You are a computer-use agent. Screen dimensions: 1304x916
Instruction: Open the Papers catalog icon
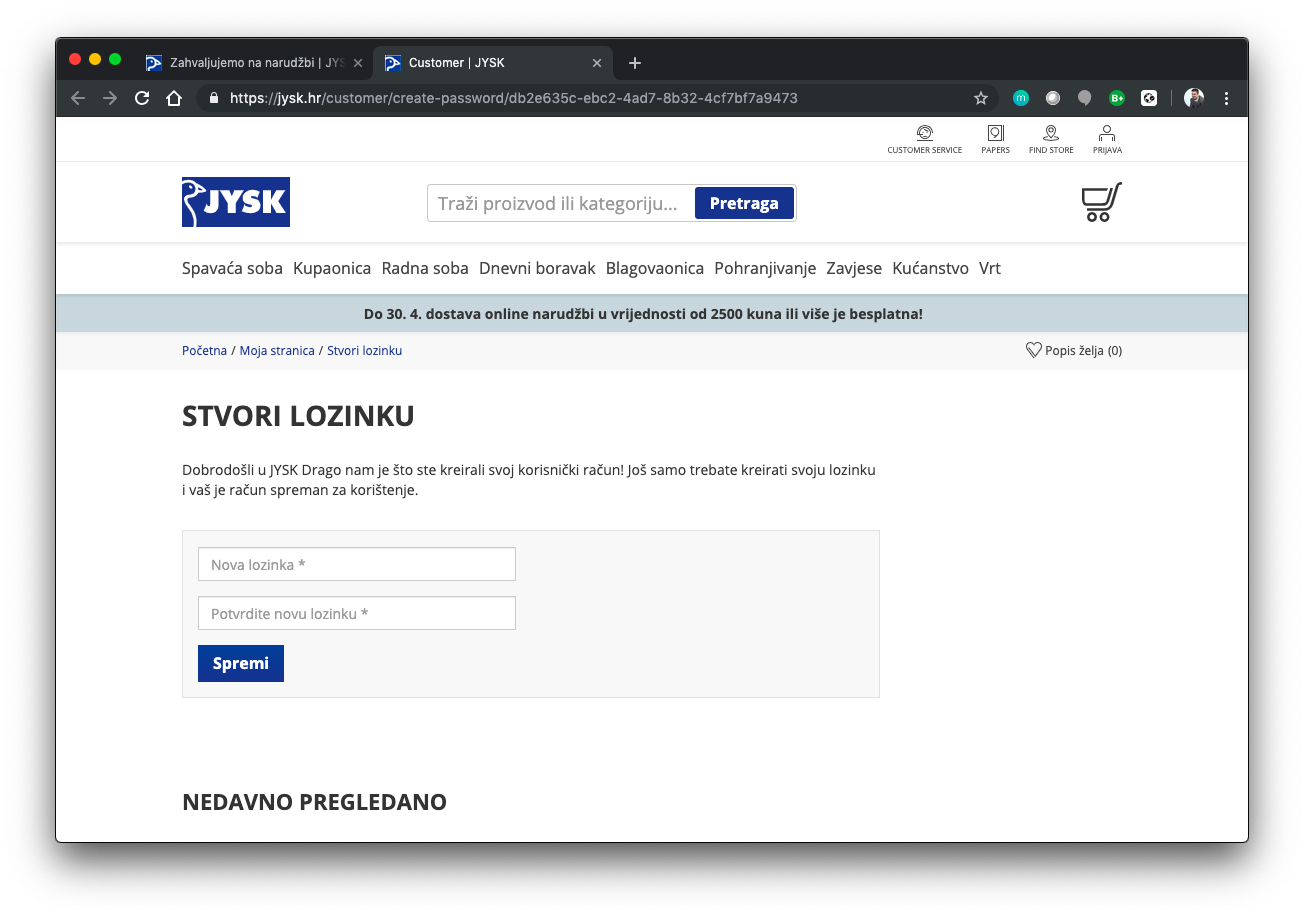995,134
